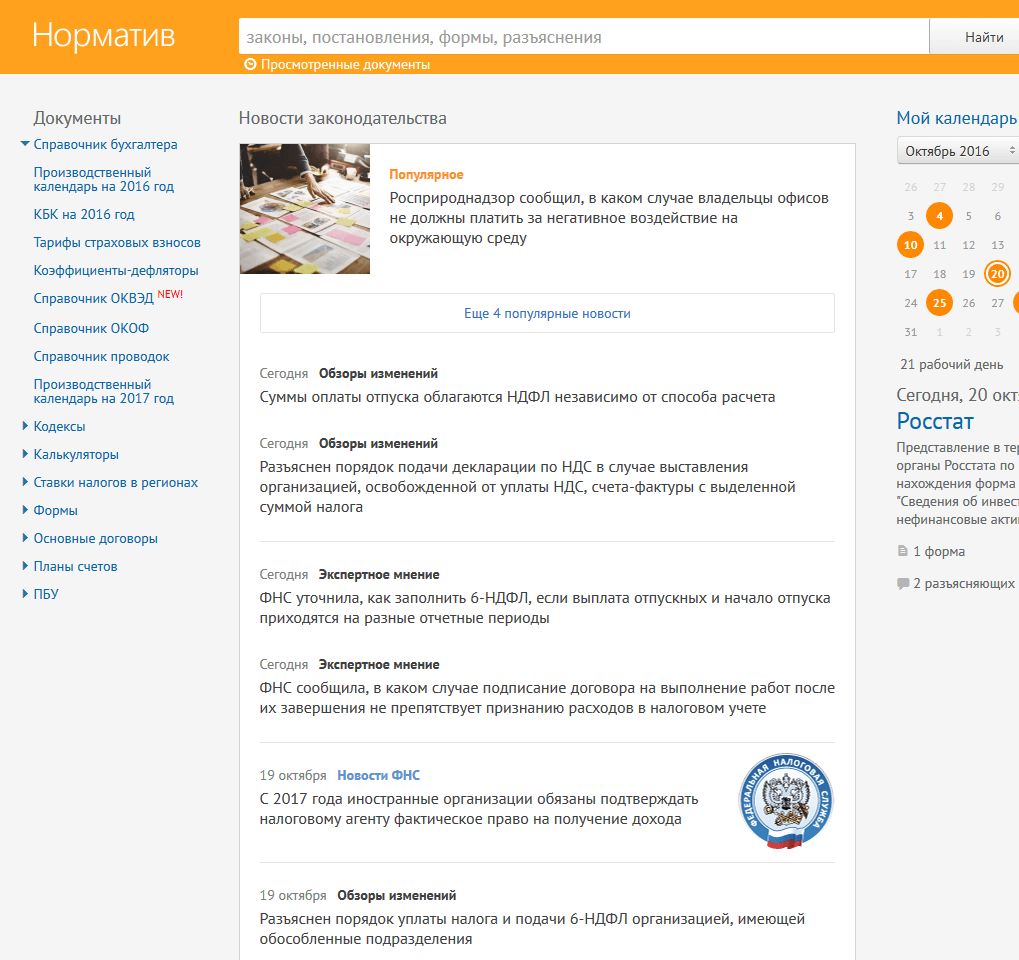
Task: Select today's date 20 in calendar
Action: pos(997,274)
